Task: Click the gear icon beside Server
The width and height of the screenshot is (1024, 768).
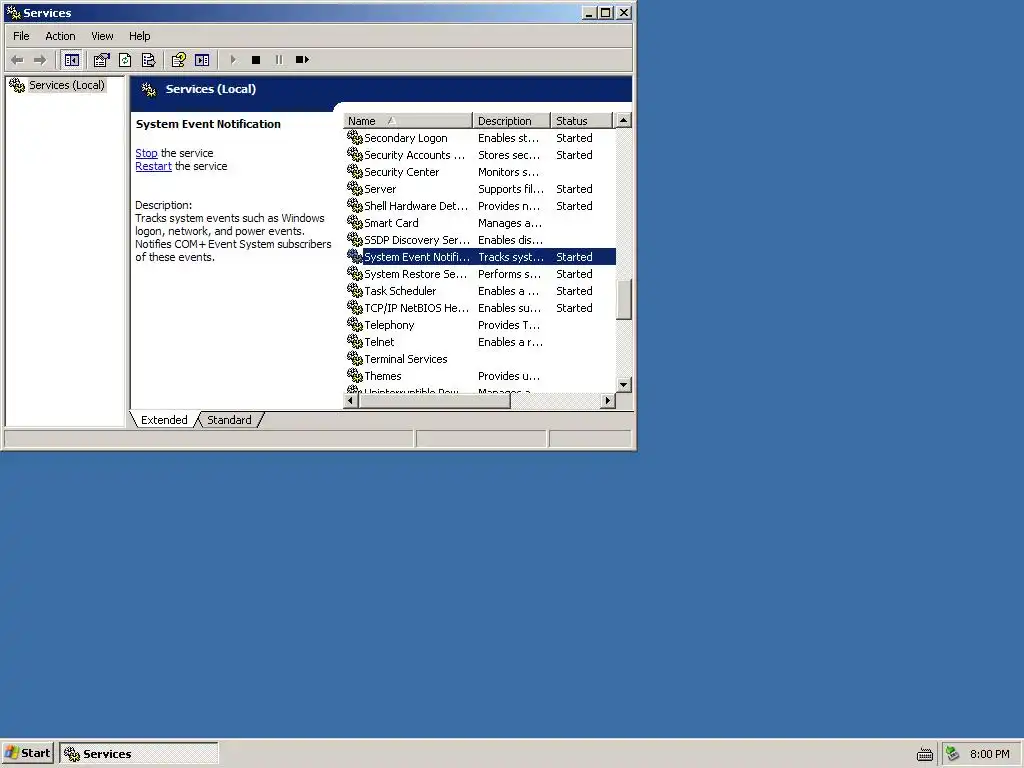Action: 355,189
